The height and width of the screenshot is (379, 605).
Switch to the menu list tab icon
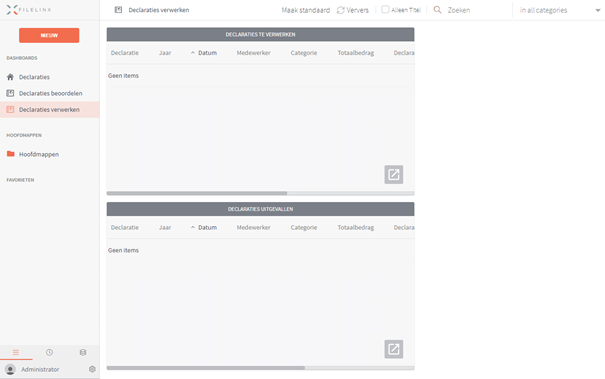(x=16, y=352)
